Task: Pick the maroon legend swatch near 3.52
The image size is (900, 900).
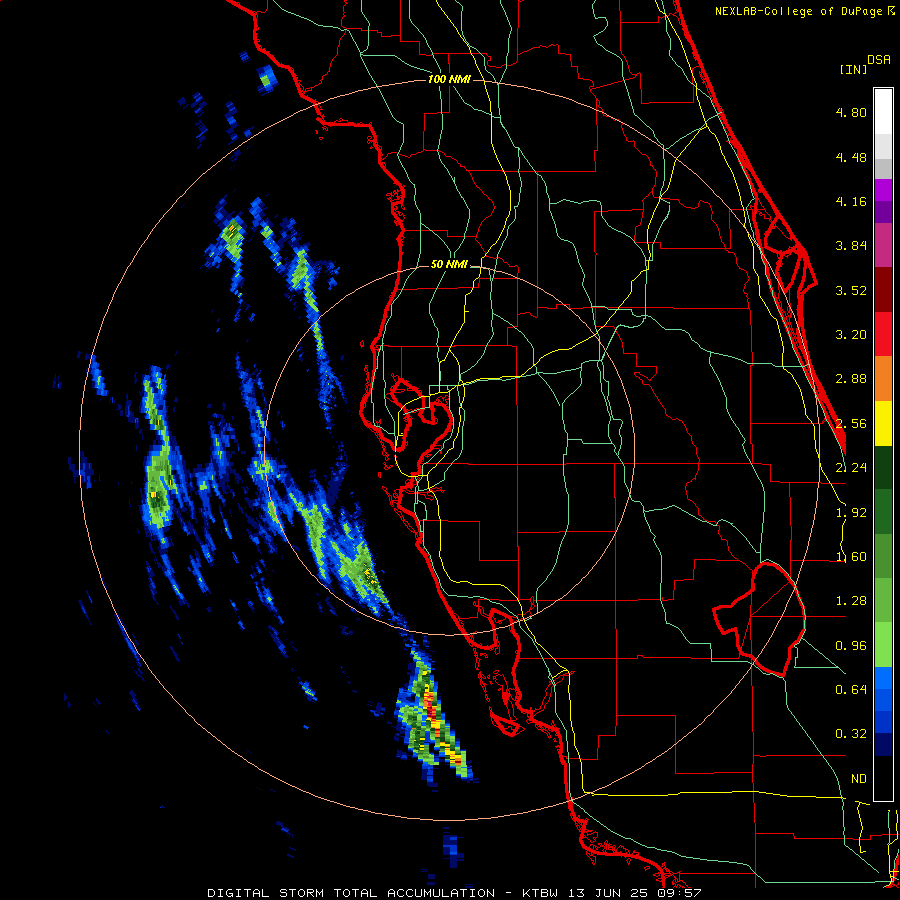Action: coord(883,290)
